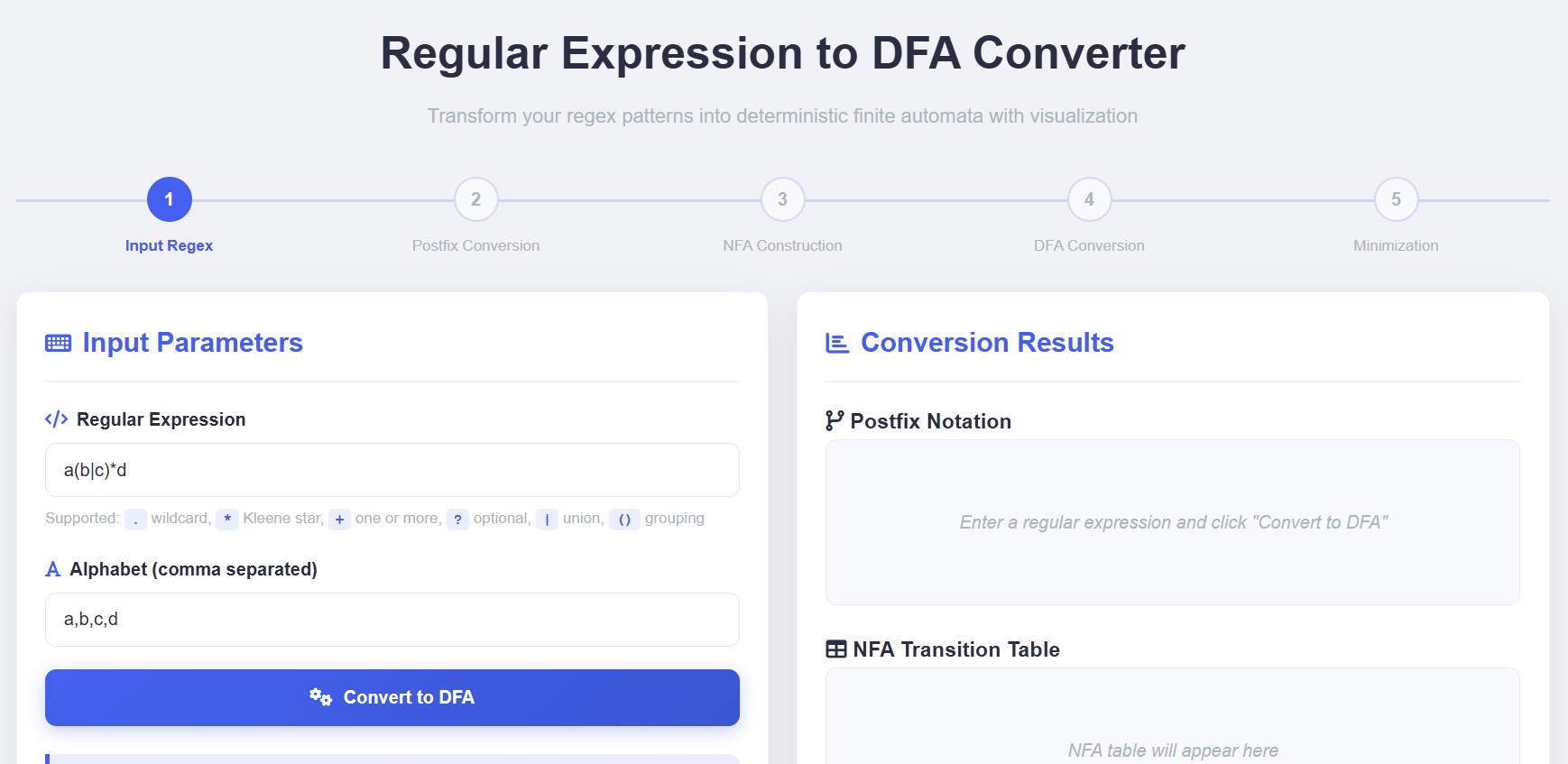1568x764 pixels.
Task: Click the dot wildcard badge
Action: [x=135, y=520]
